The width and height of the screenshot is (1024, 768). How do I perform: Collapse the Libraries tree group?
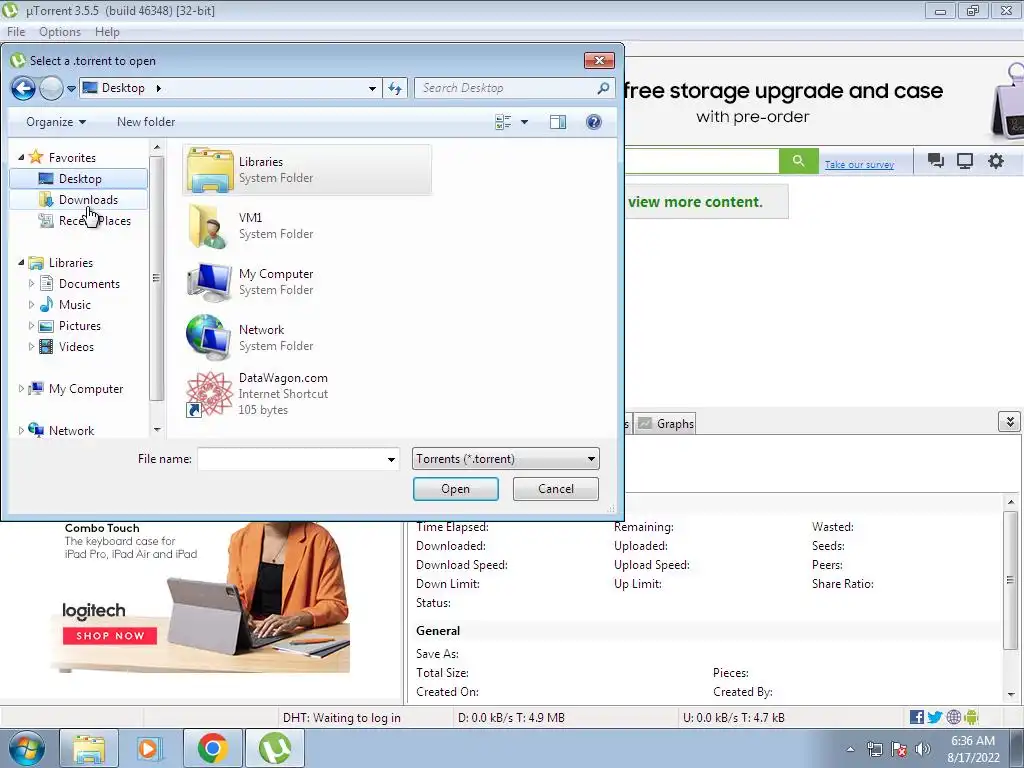click(21, 263)
